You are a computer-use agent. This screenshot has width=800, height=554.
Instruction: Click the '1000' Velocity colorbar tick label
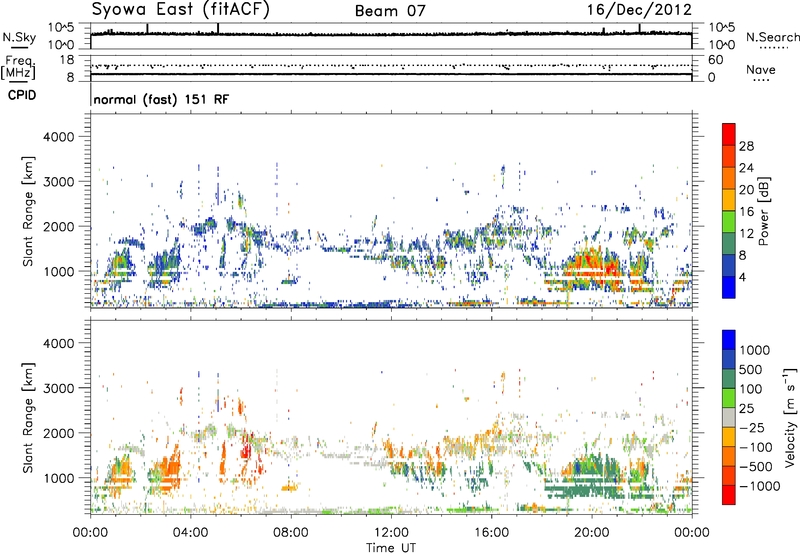pyautogui.click(x=754, y=350)
